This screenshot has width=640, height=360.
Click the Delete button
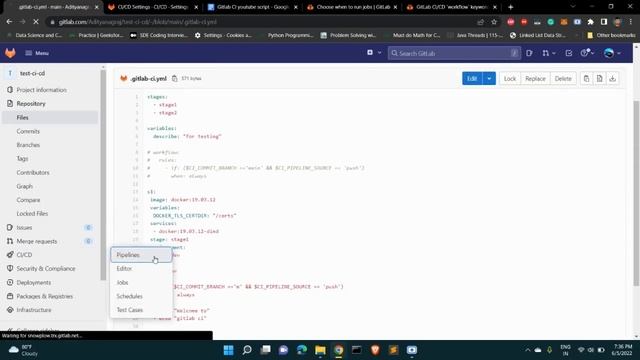(x=563, y=78)
